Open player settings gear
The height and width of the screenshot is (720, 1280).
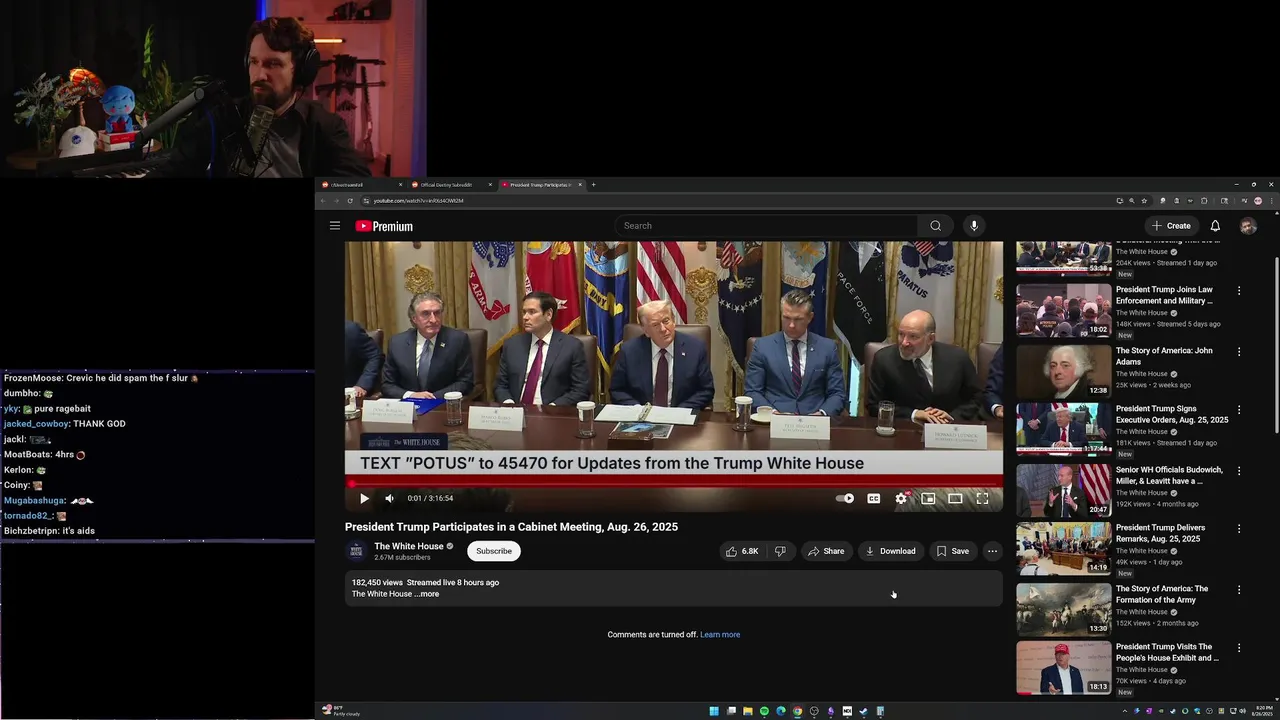pos(901,498)
